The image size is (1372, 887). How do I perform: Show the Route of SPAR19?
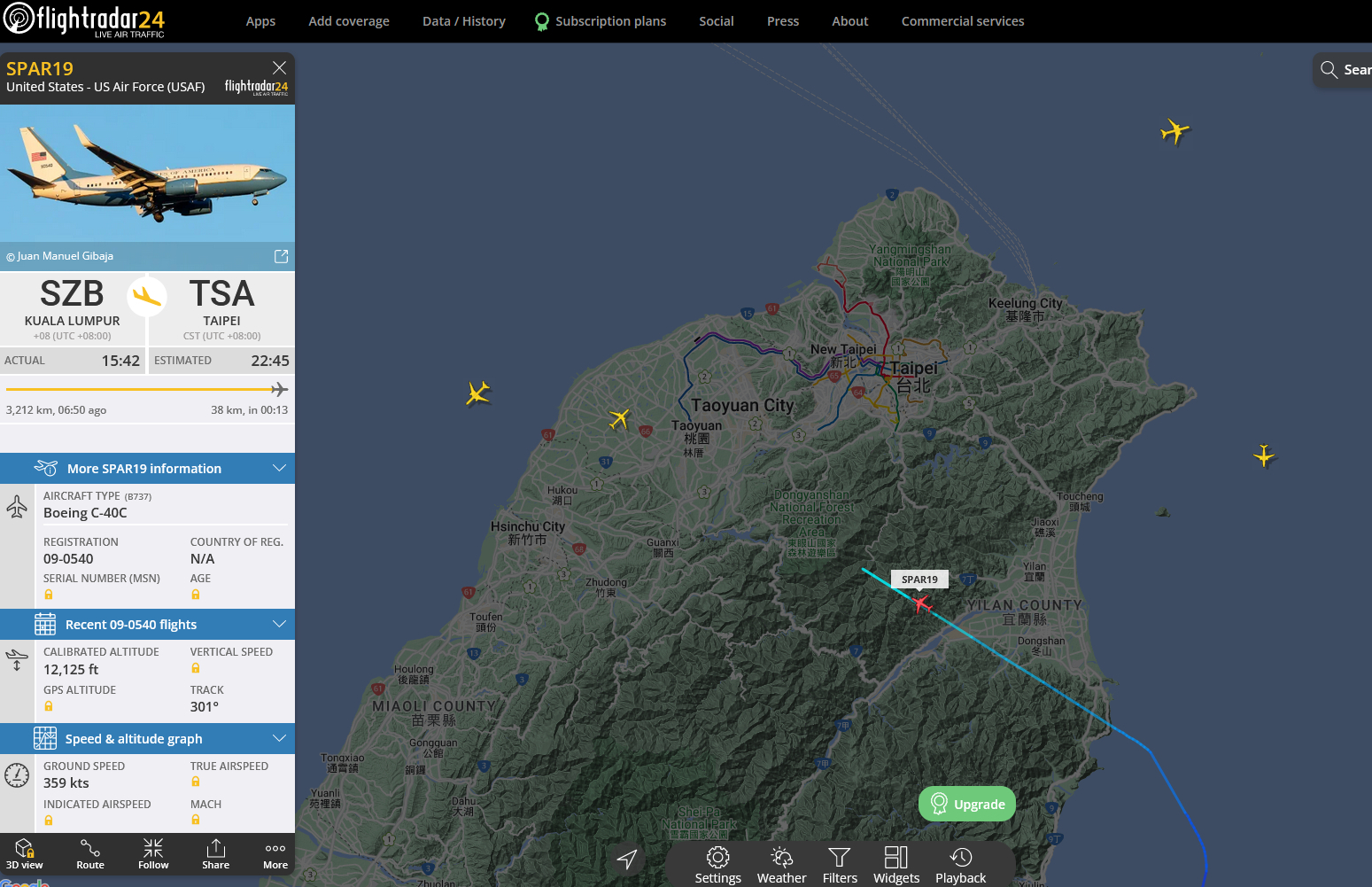90,854
